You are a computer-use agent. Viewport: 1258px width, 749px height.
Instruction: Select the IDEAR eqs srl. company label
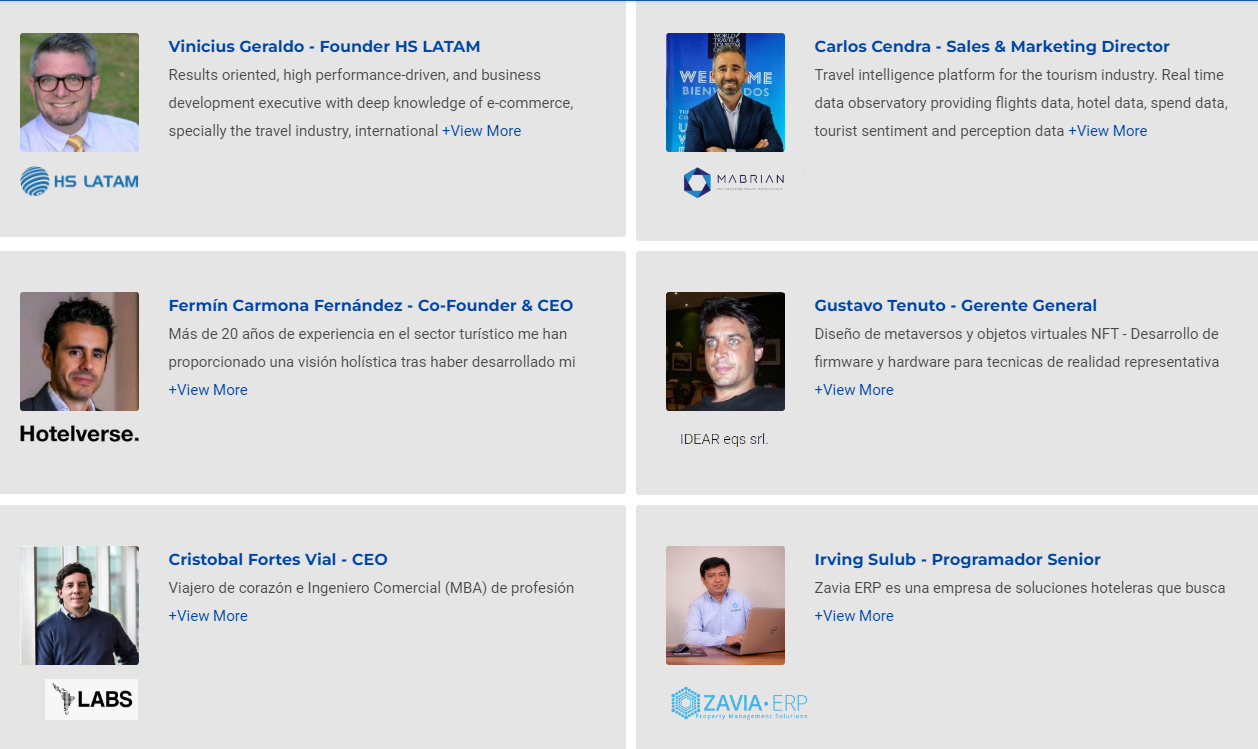[724, 439]
